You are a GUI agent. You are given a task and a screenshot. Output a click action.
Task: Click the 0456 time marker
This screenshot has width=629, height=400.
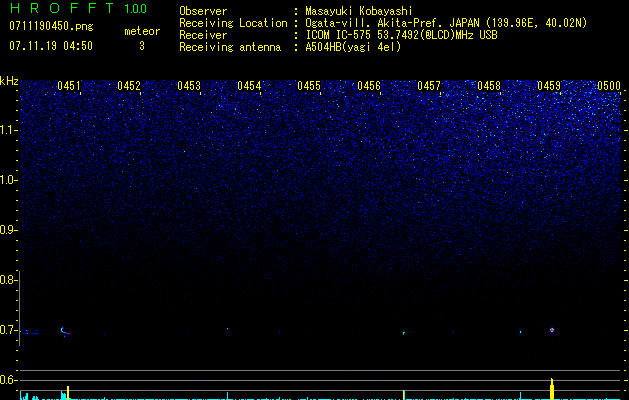tap(369, 86)
